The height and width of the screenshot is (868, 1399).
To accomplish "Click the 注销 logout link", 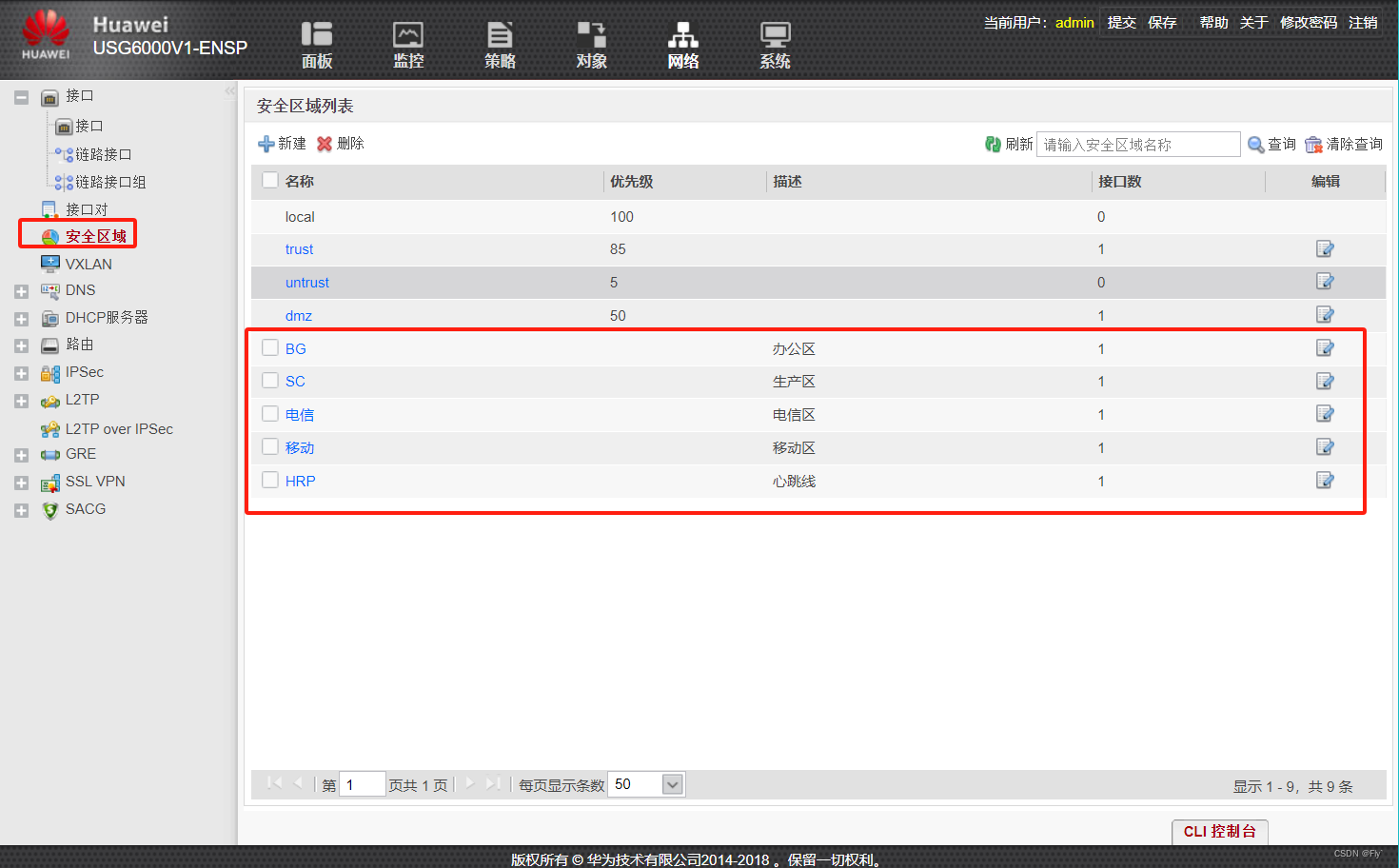I will click(x=1363, y=22).
